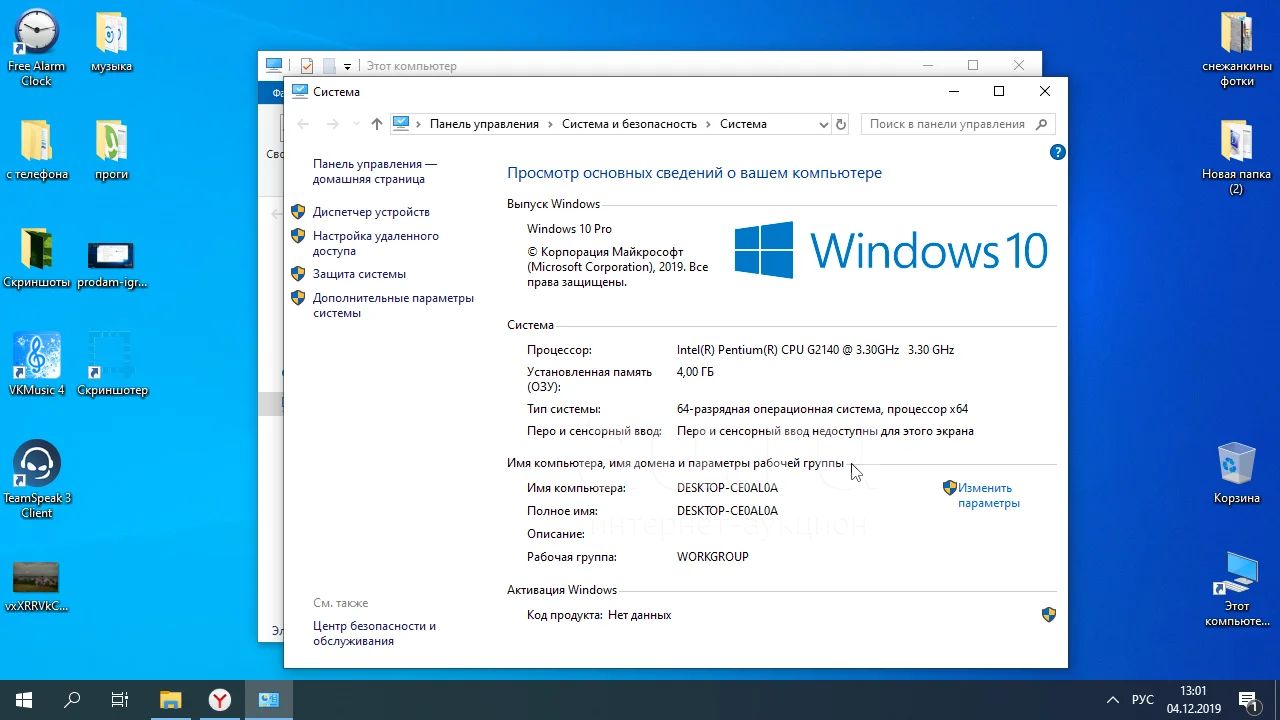The image size is (1280, 720).
Task: Open the vxXRRVkC video file icon
Action: click(36, 587)
